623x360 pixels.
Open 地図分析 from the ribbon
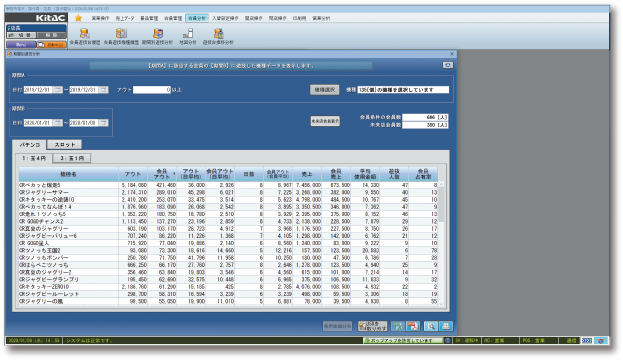coord(188,37)
